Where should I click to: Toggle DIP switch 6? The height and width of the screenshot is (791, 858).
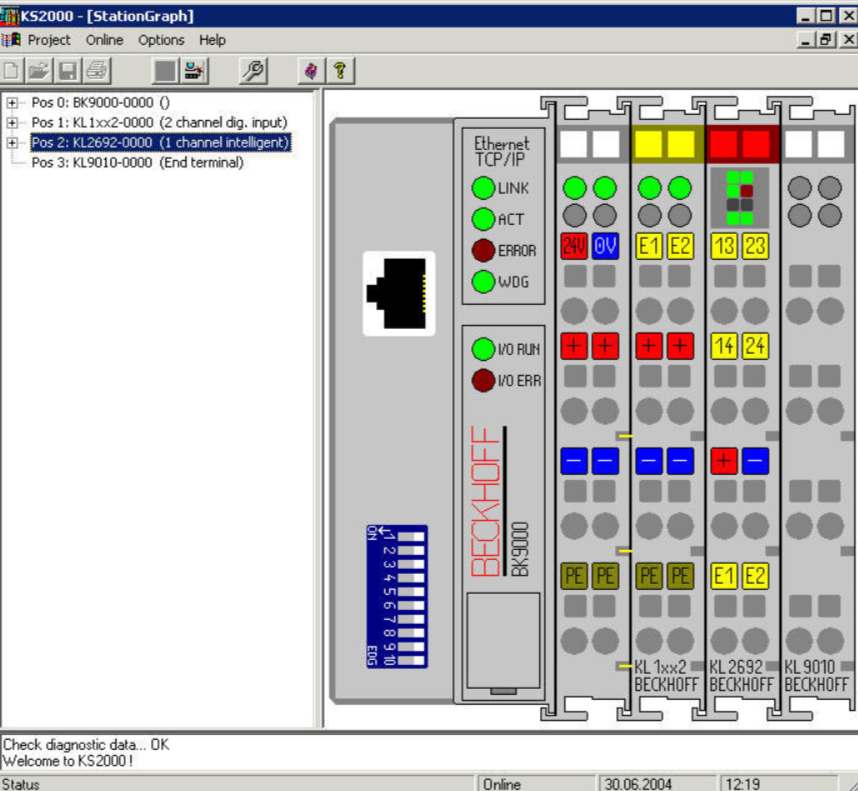410,606
